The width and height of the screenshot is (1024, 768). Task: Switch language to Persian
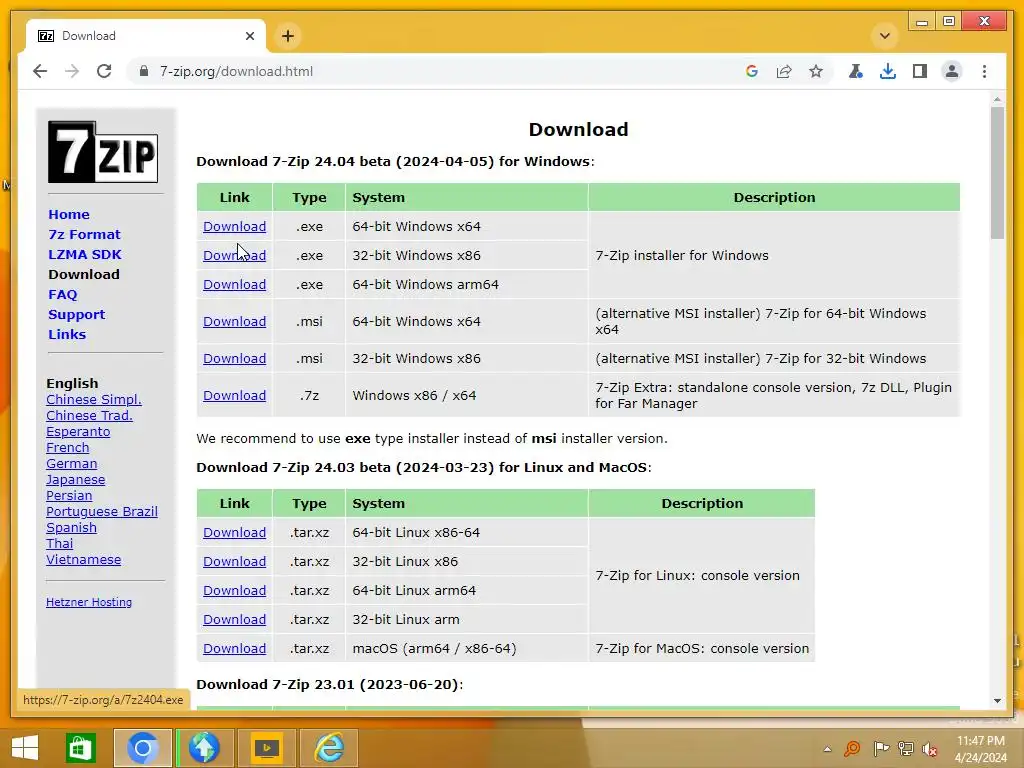coord(69,496)
